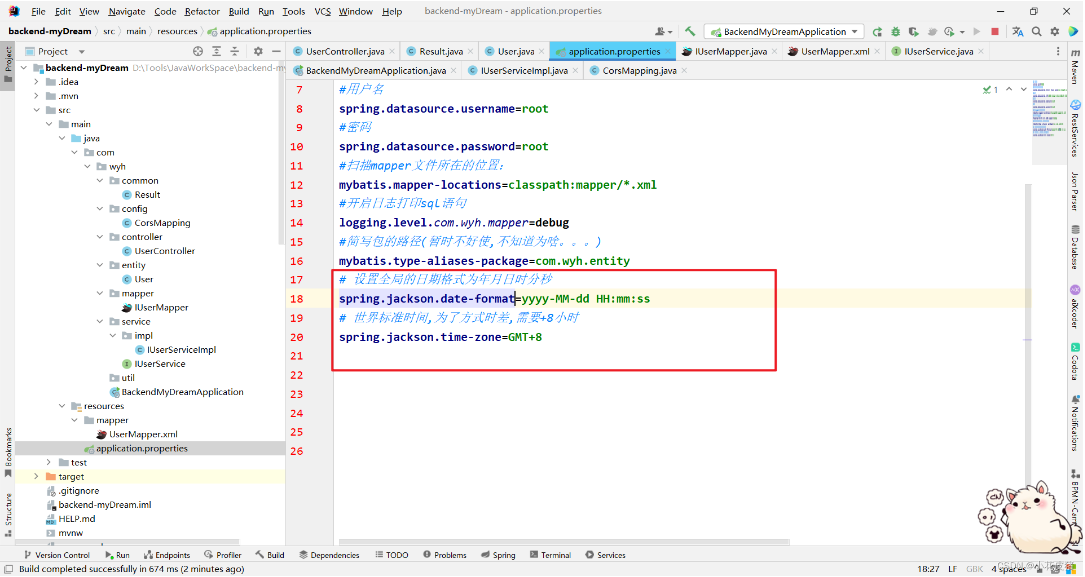The width and height of the screenshot is (1085, 577).
Task: Select IUserServiceImpl in project tree
Action: 181,350
